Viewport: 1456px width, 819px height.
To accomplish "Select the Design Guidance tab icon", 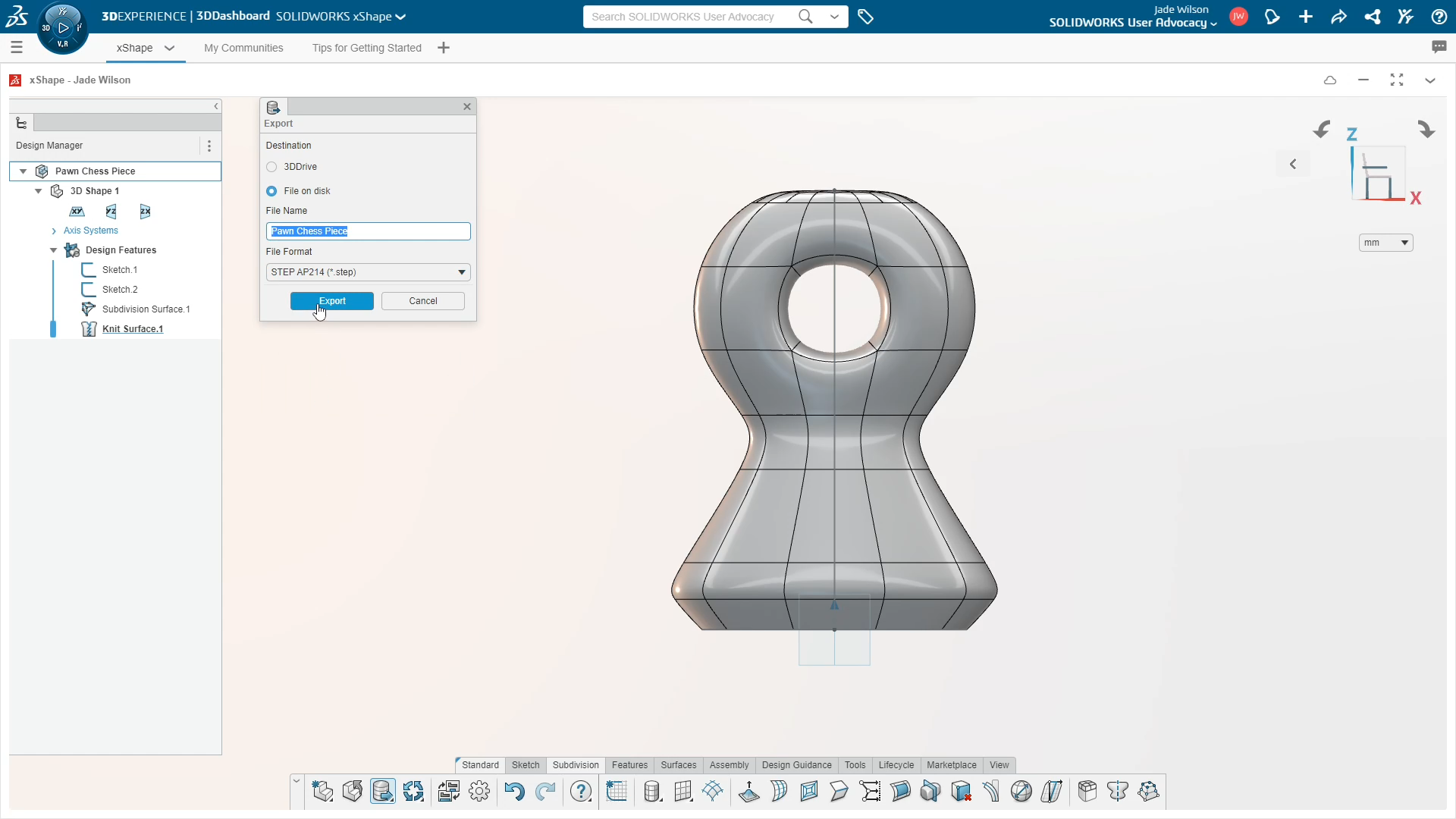I will [x=797, y=764].
